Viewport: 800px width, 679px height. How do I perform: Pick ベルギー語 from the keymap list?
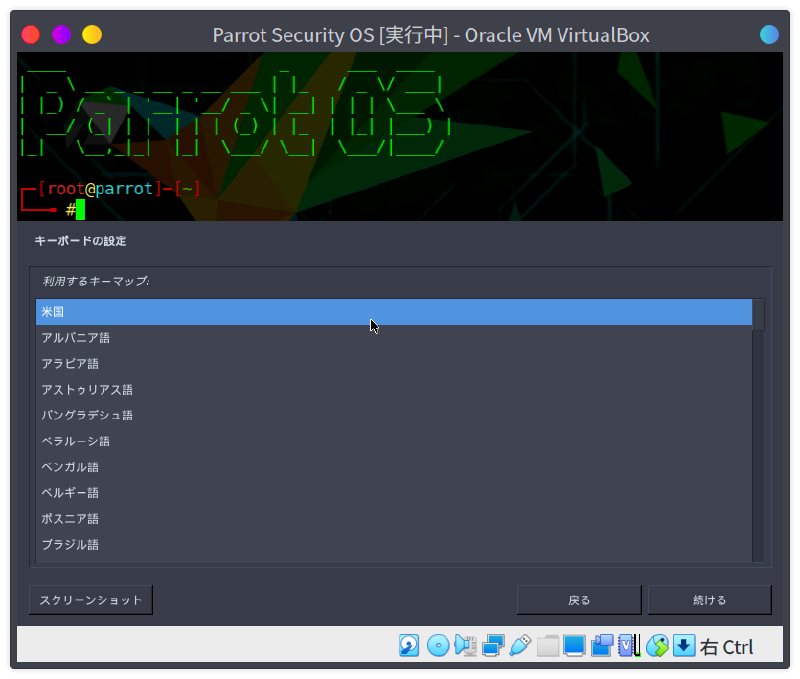point(393,493)
